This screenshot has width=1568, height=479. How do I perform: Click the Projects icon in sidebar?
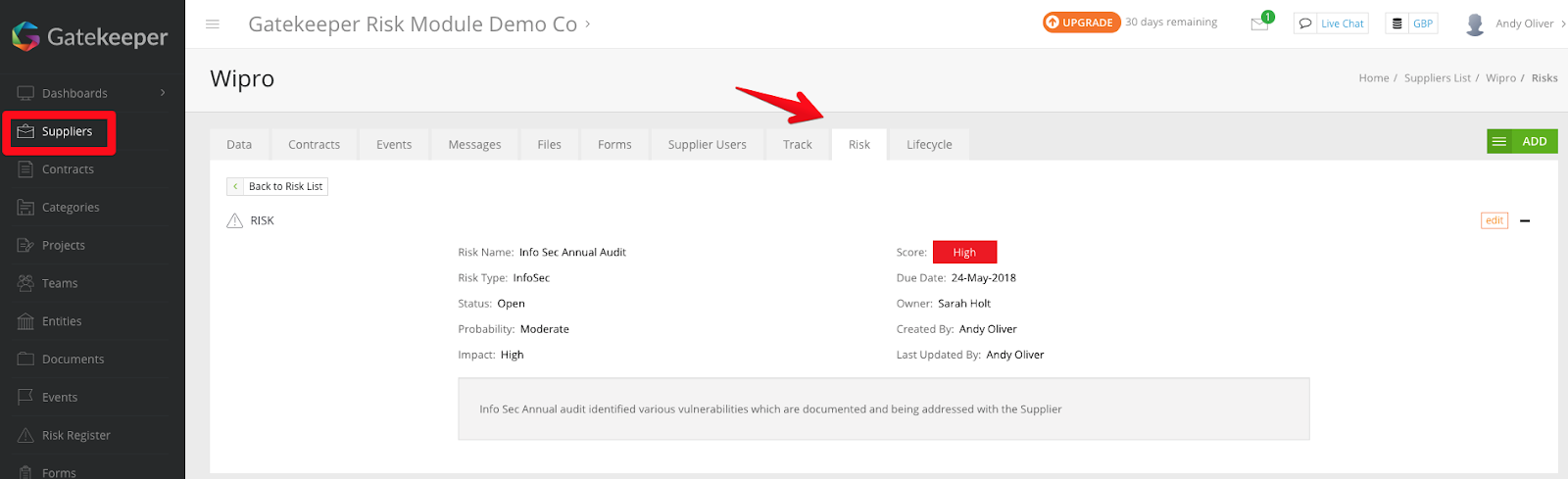click(25, 245)
